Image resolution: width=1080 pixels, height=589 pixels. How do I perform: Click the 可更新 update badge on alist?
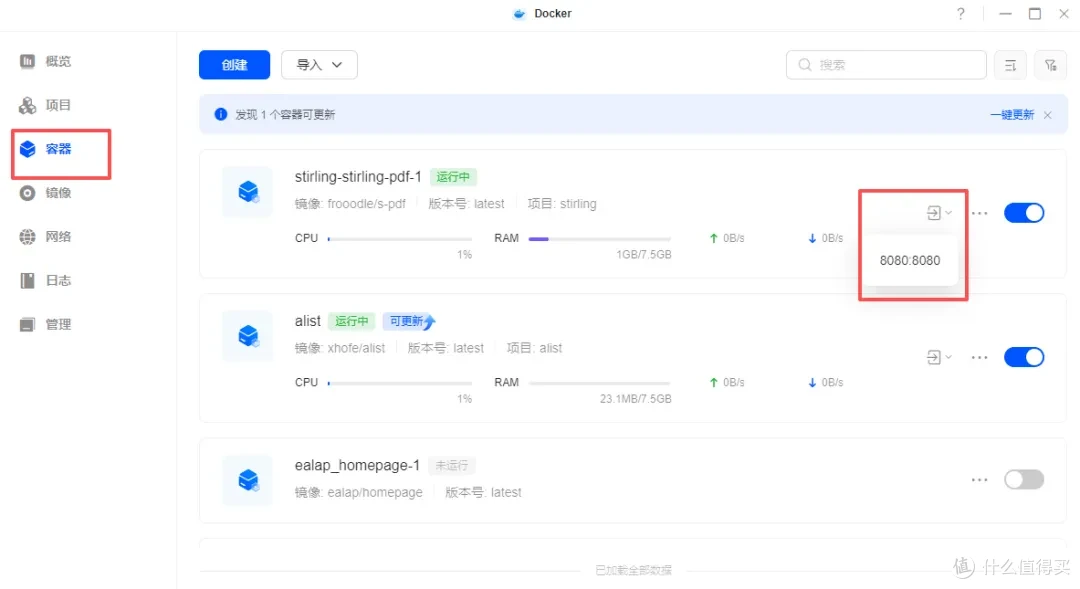pyautogui.click(x=409, y=321)
